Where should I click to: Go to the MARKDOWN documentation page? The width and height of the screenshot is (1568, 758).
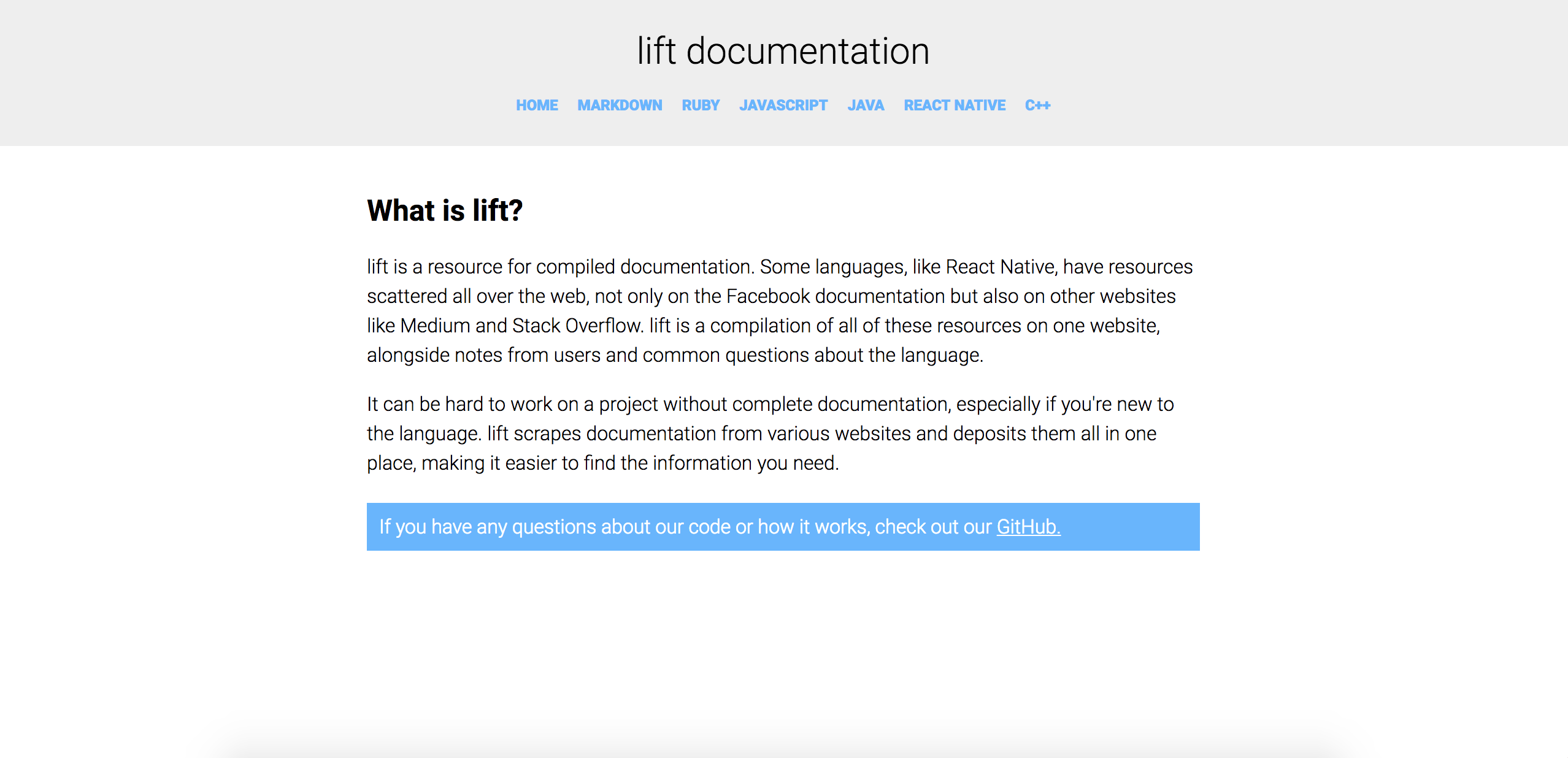pos(620,105)
